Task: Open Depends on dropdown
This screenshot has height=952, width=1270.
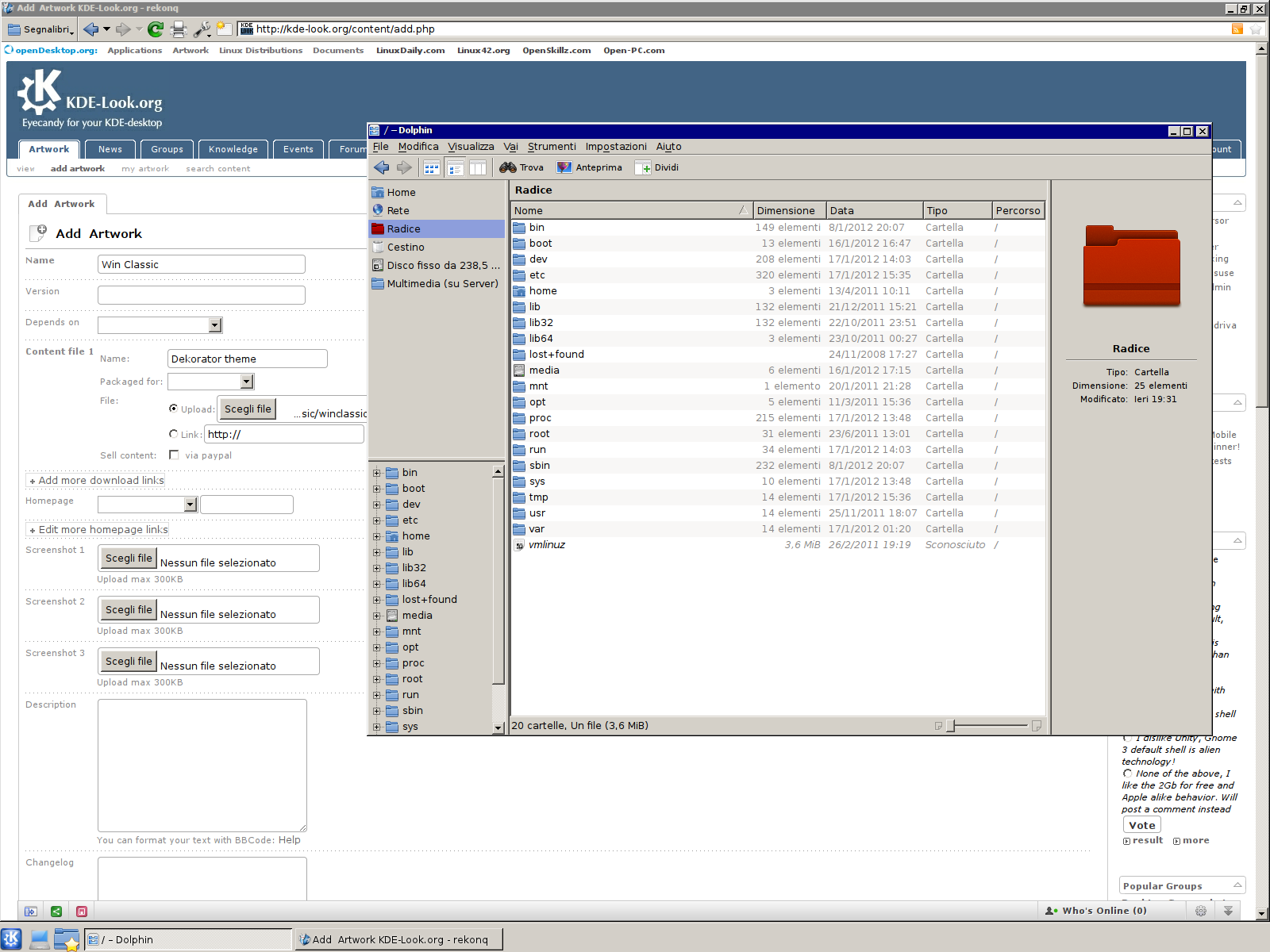Action: coord(160,325)
